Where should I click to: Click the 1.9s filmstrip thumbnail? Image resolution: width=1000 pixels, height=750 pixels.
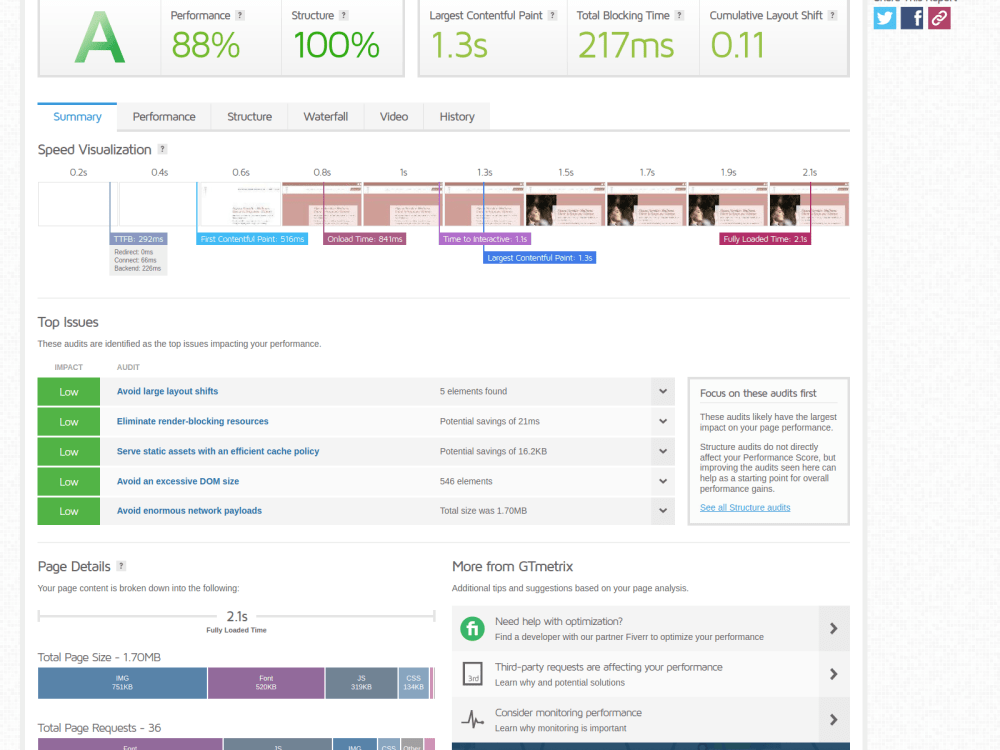[728, 204]
